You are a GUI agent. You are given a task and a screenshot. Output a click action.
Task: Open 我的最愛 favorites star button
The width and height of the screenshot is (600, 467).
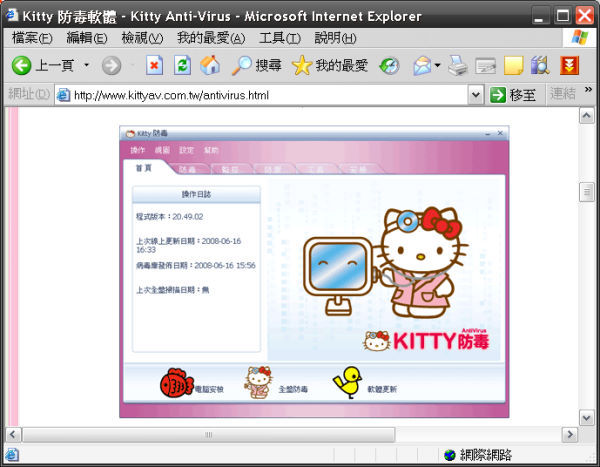tap(329, 65)
